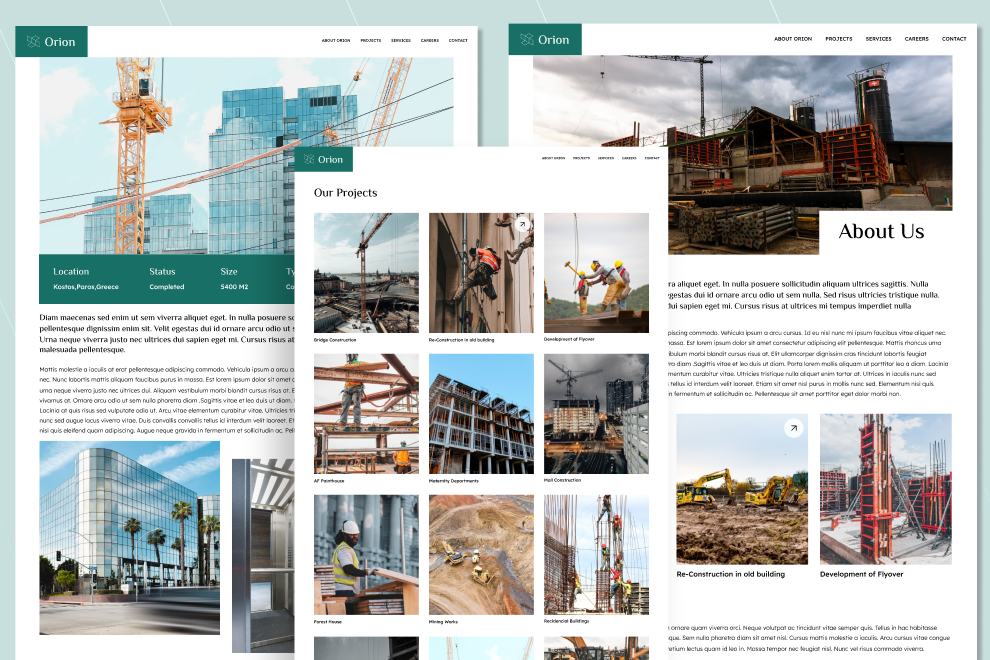This screenshot has width=990, height=660.
Task: Select Contact in the right page navigation
Action: click(954, 39)
